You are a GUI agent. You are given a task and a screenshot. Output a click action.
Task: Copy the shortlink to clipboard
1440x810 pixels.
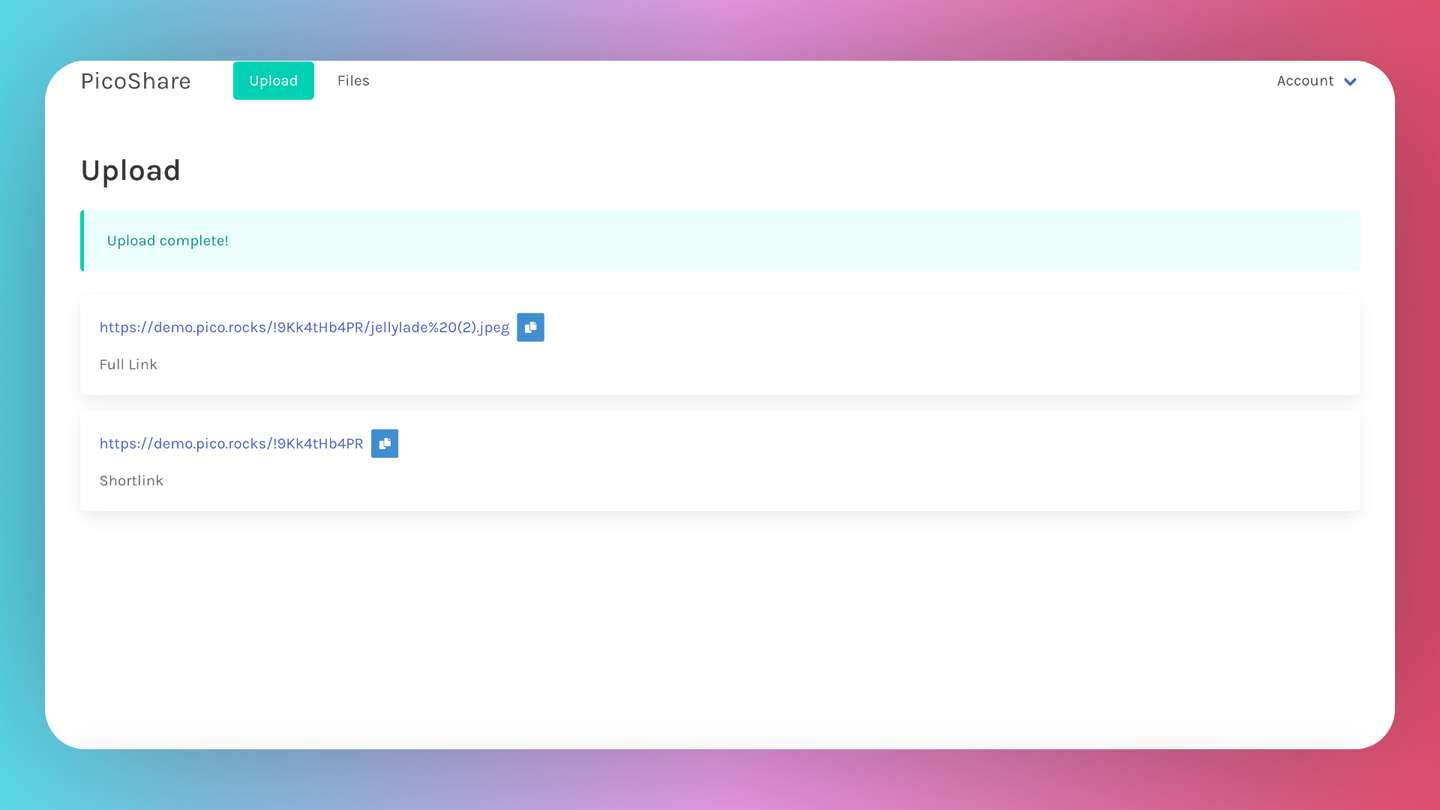(384, 444)
